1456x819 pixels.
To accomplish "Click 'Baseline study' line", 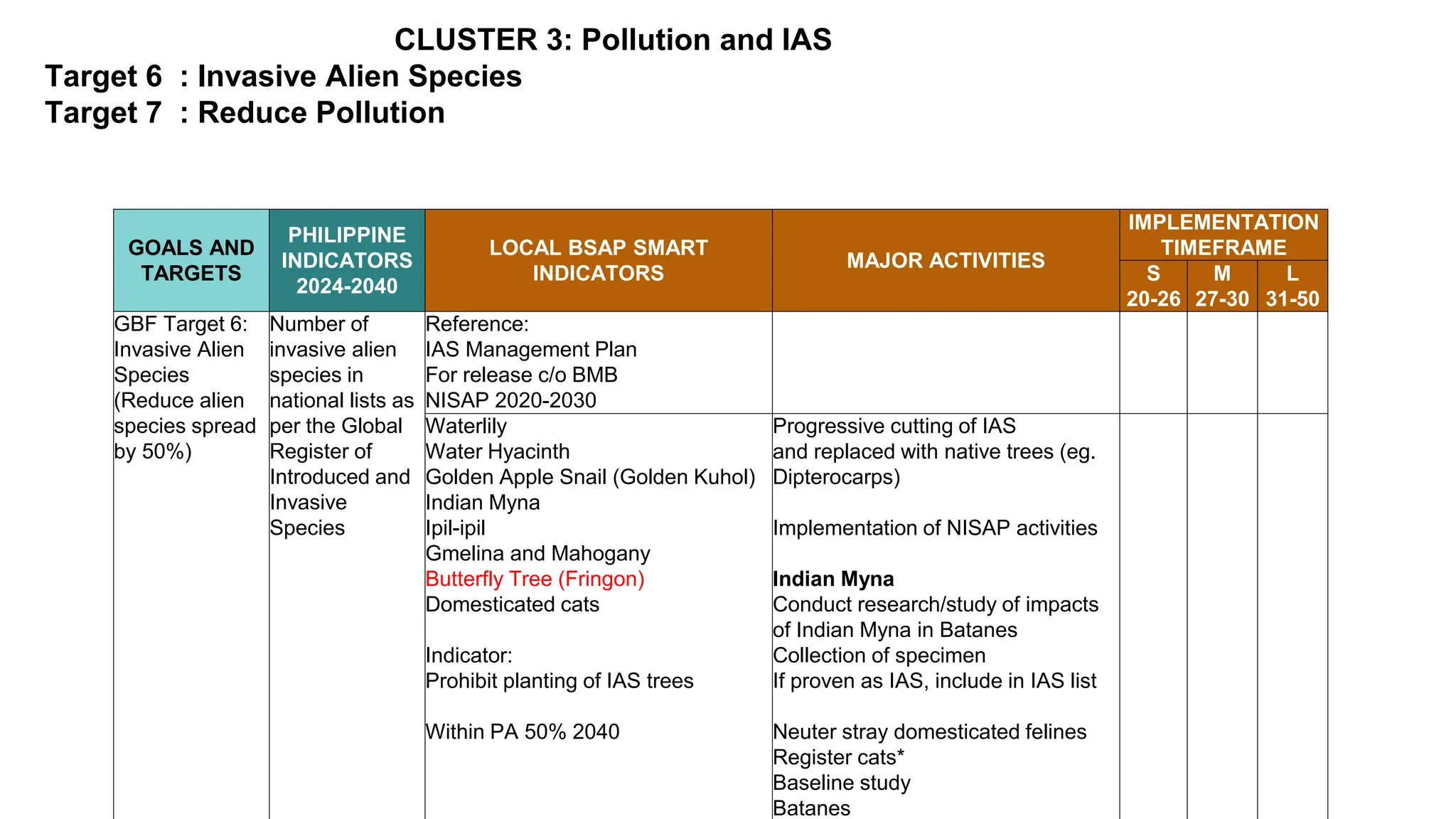I will [842, 783].
